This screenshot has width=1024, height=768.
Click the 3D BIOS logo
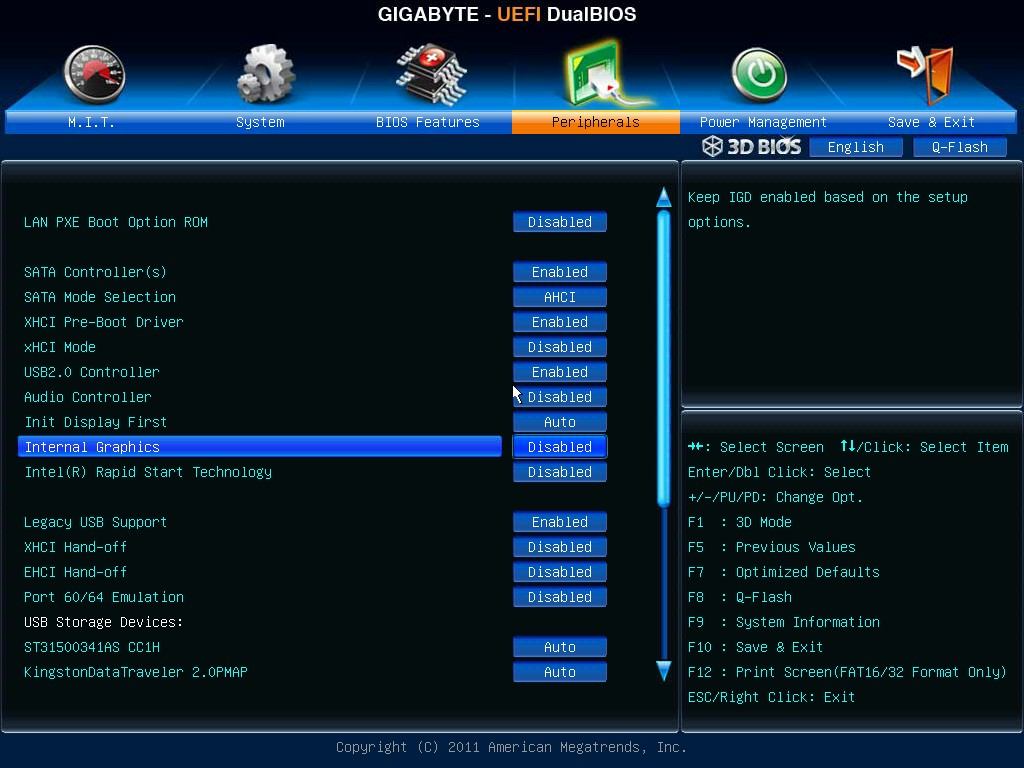pyautogui.click(x=752, y=147)
